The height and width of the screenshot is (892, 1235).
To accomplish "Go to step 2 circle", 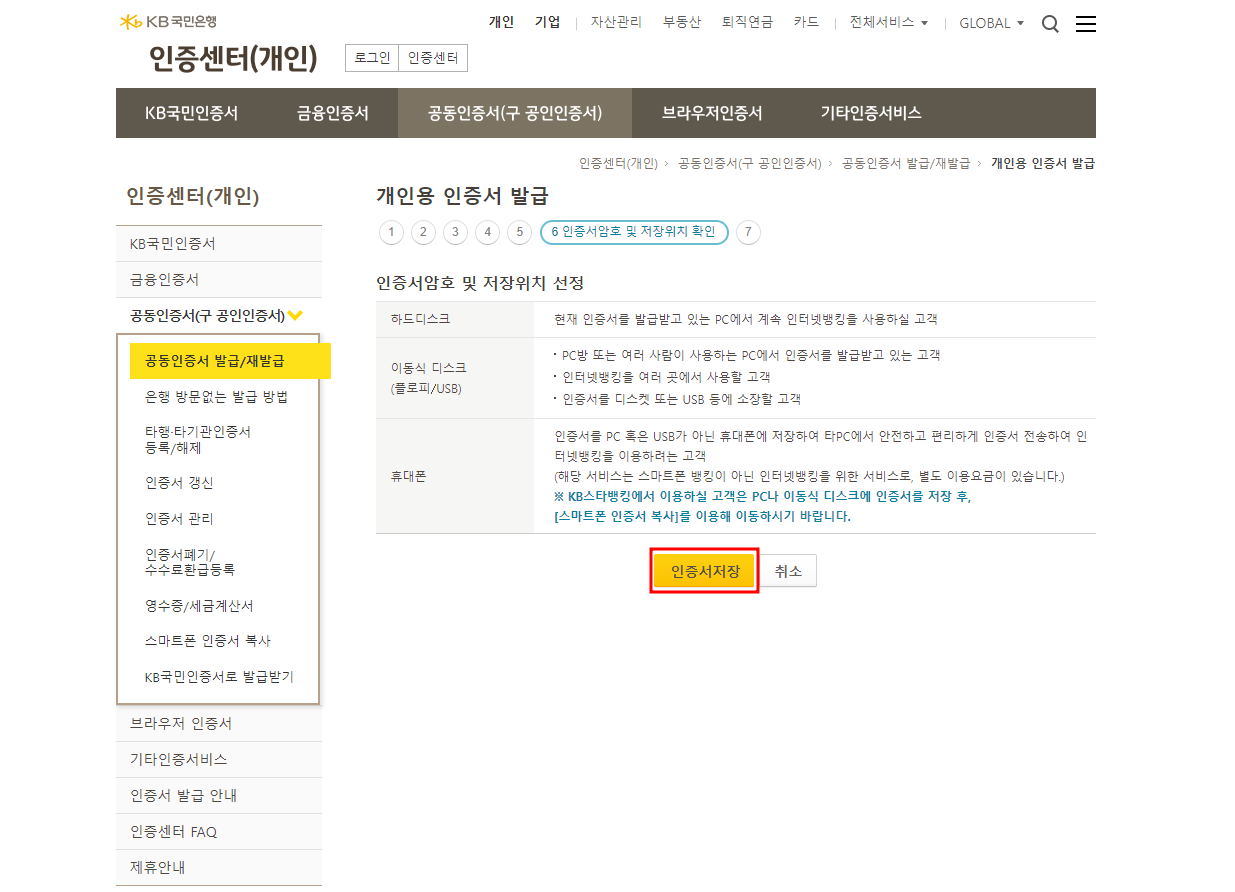I will 423,233.
